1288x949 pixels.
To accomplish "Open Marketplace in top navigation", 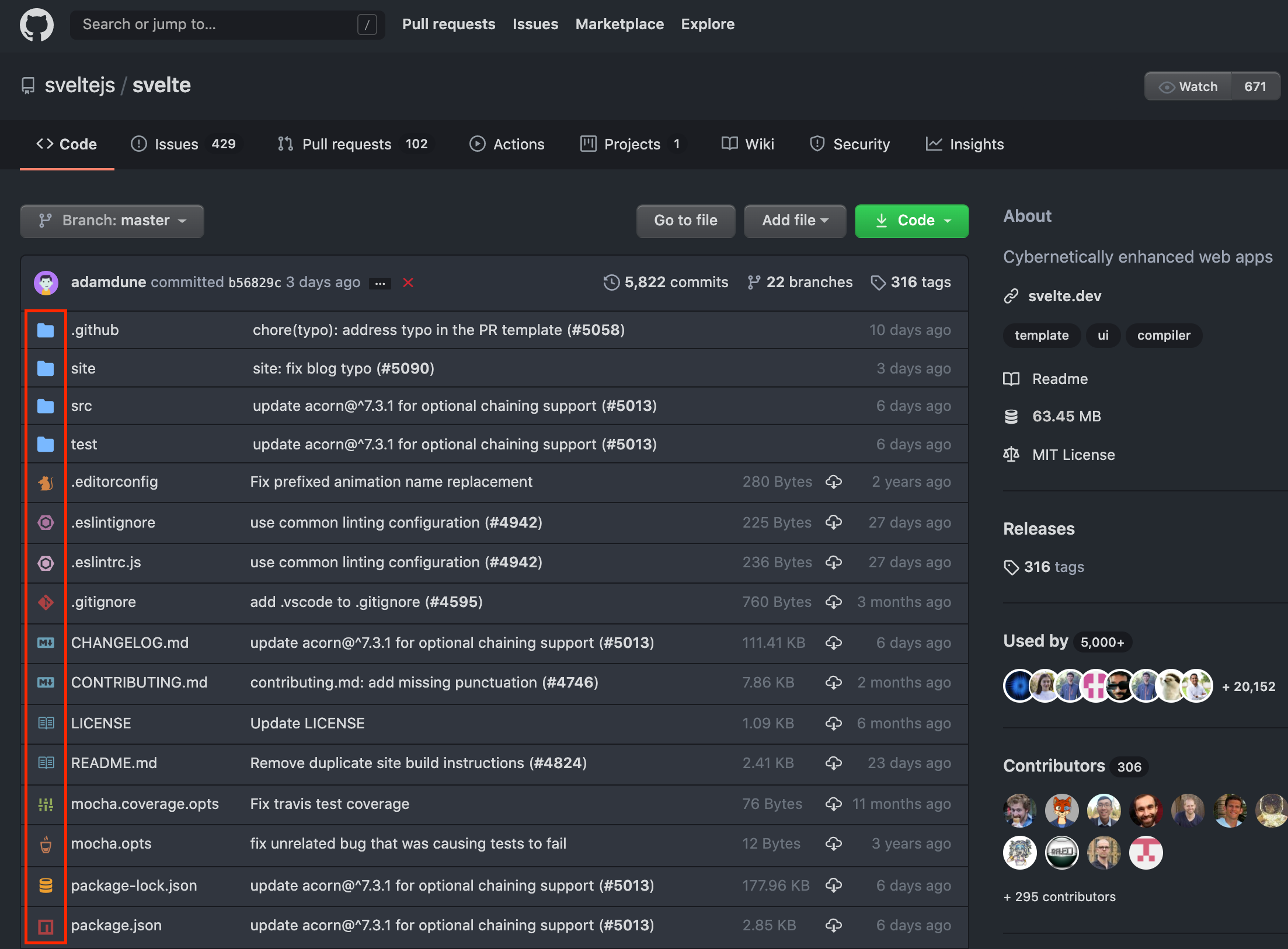I will point(619,25).
